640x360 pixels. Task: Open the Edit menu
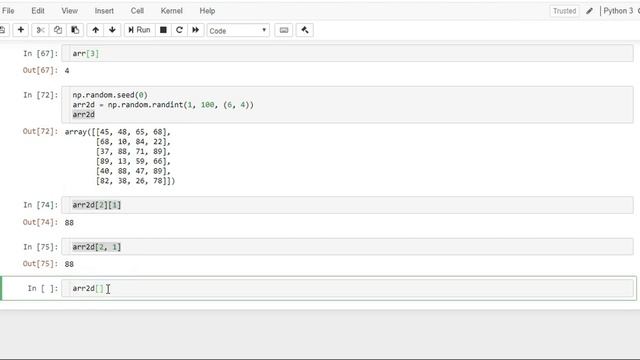point(38,11)
